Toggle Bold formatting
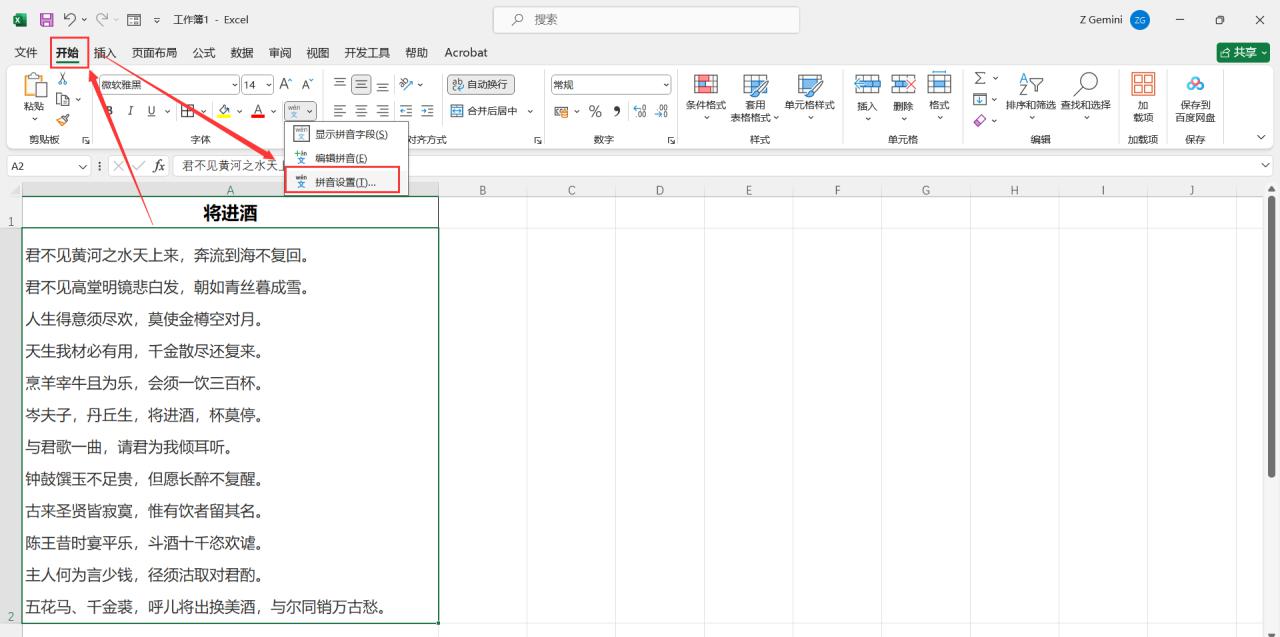Screen dimensions: 1280x637 pyautogui.click(x=109, y=111)
